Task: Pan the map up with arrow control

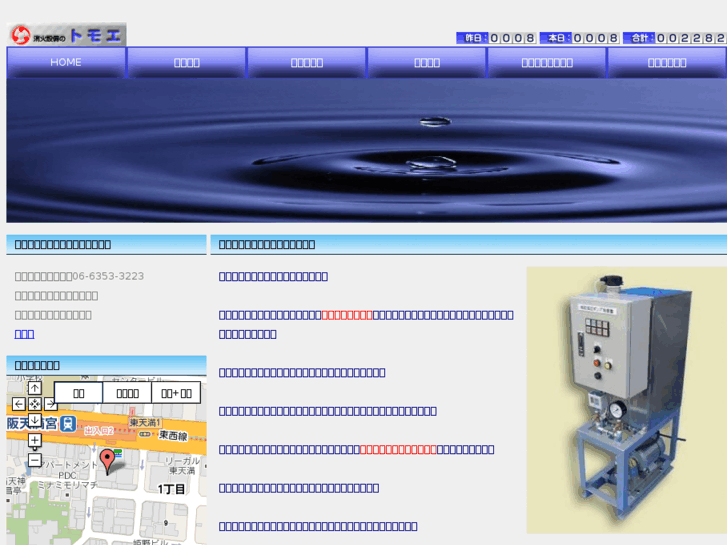Action: coord(35,388)
